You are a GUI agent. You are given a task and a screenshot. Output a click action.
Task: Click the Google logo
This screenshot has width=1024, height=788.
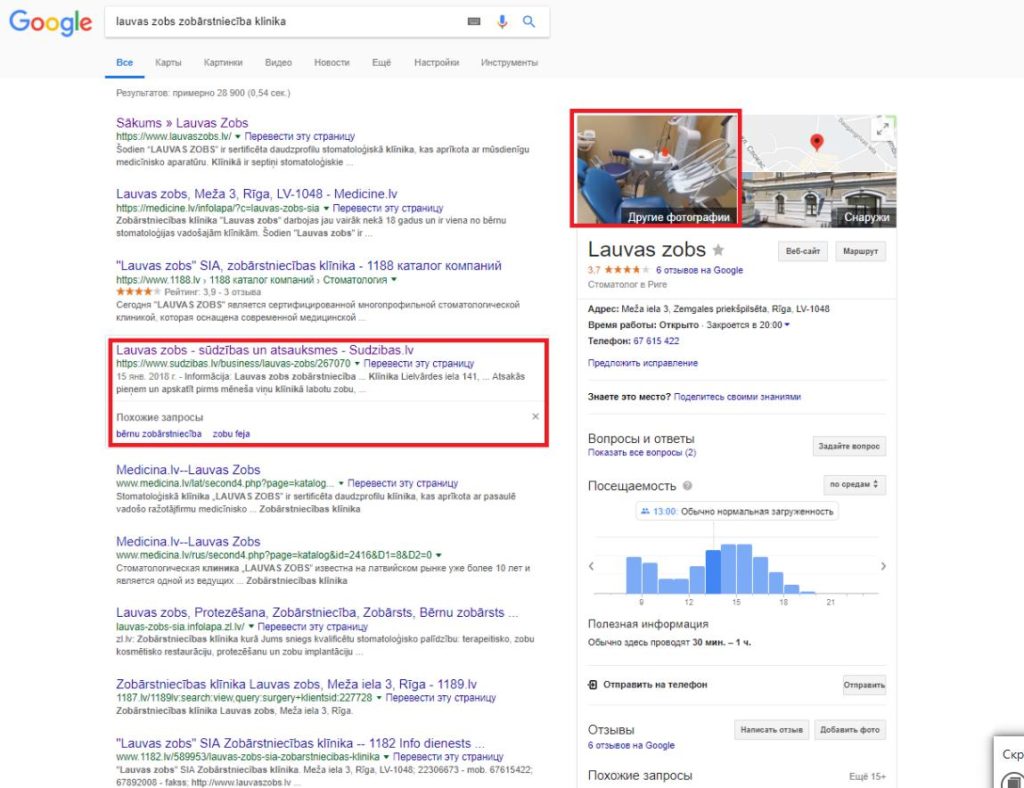(50, 22)
